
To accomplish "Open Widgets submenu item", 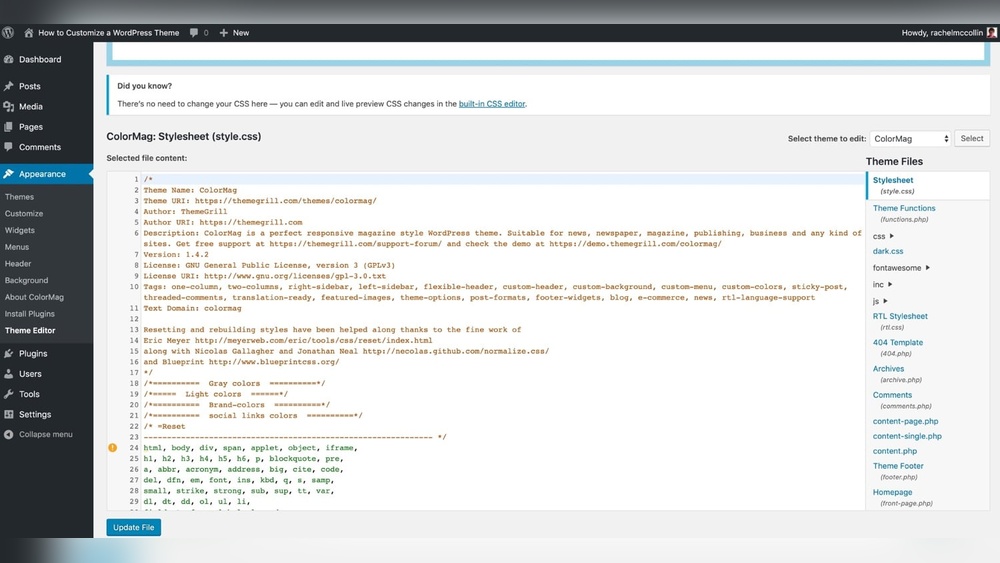I will [x=20, y=230].
